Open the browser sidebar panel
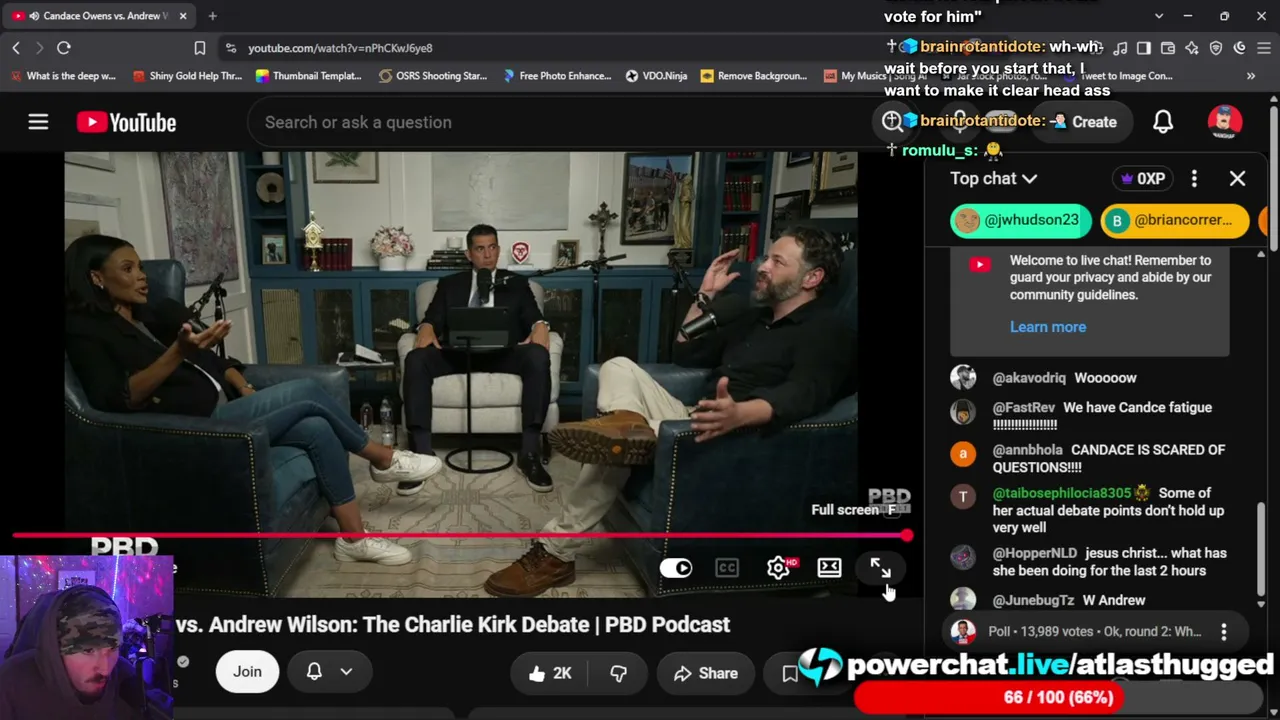Image resolution: width=1280 pixels, height=720 pixels. coord(1144,48)
